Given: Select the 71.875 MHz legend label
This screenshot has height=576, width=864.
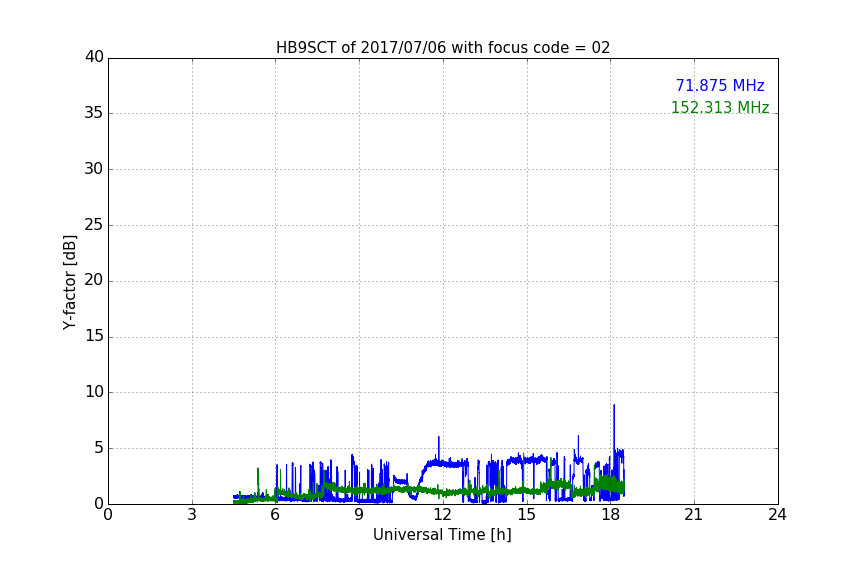Looking at the screenshot, I should click(720, 86).
